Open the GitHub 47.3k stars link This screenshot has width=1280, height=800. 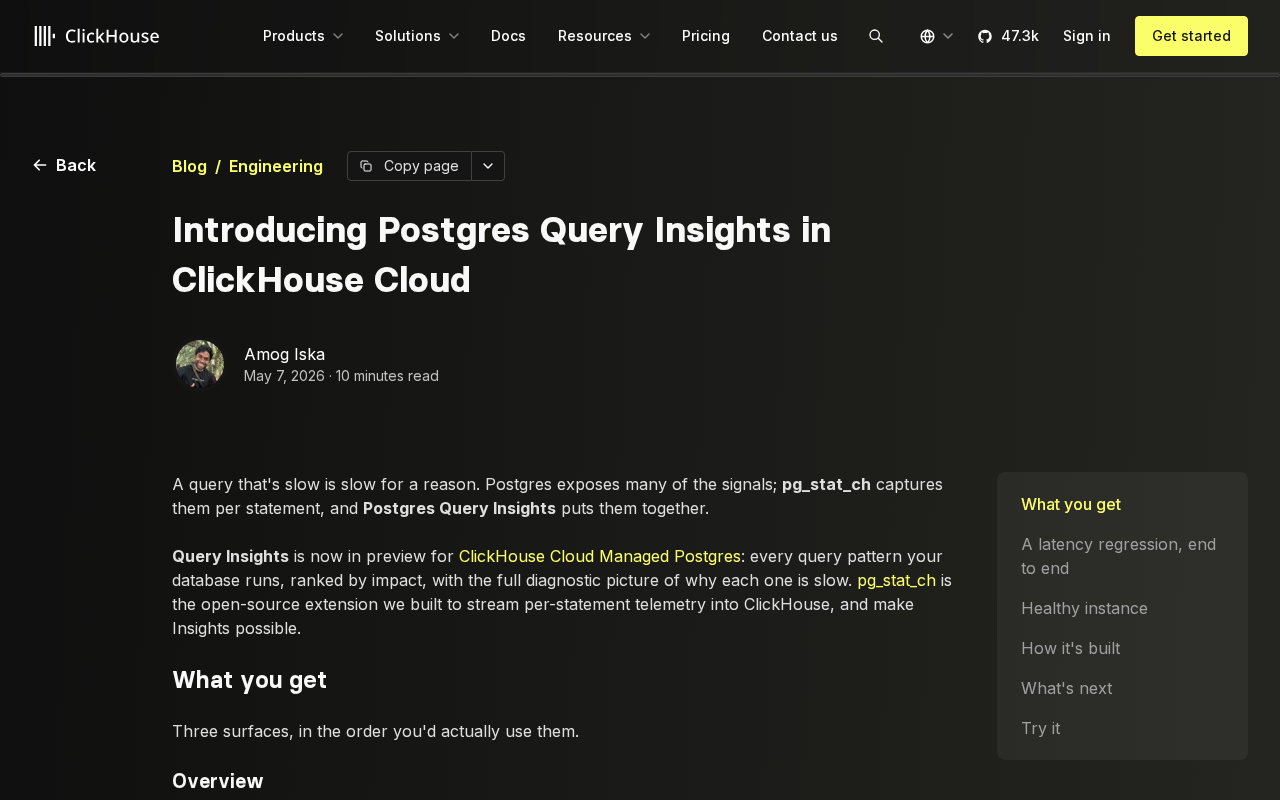coord(1008,36)
